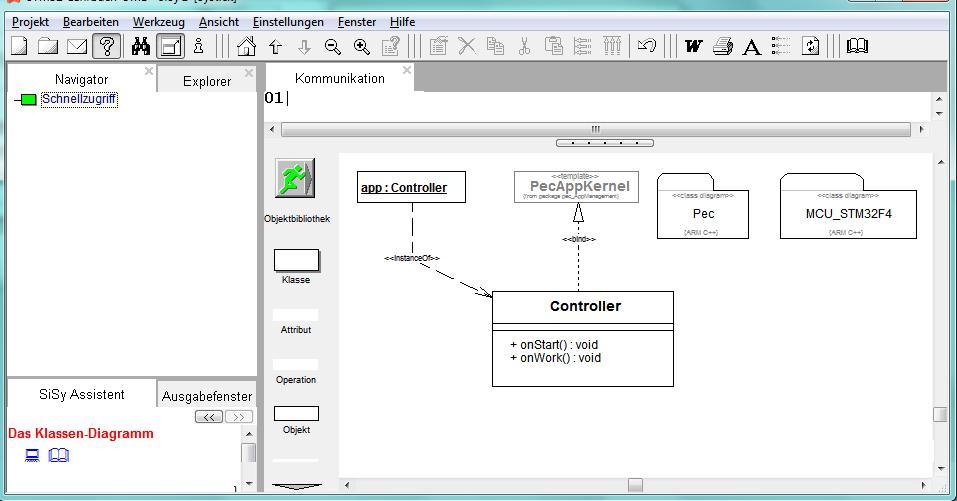The image size is (957, 501).
Task: Zoom in with magnifier plus icon
Action: (362, 46)
